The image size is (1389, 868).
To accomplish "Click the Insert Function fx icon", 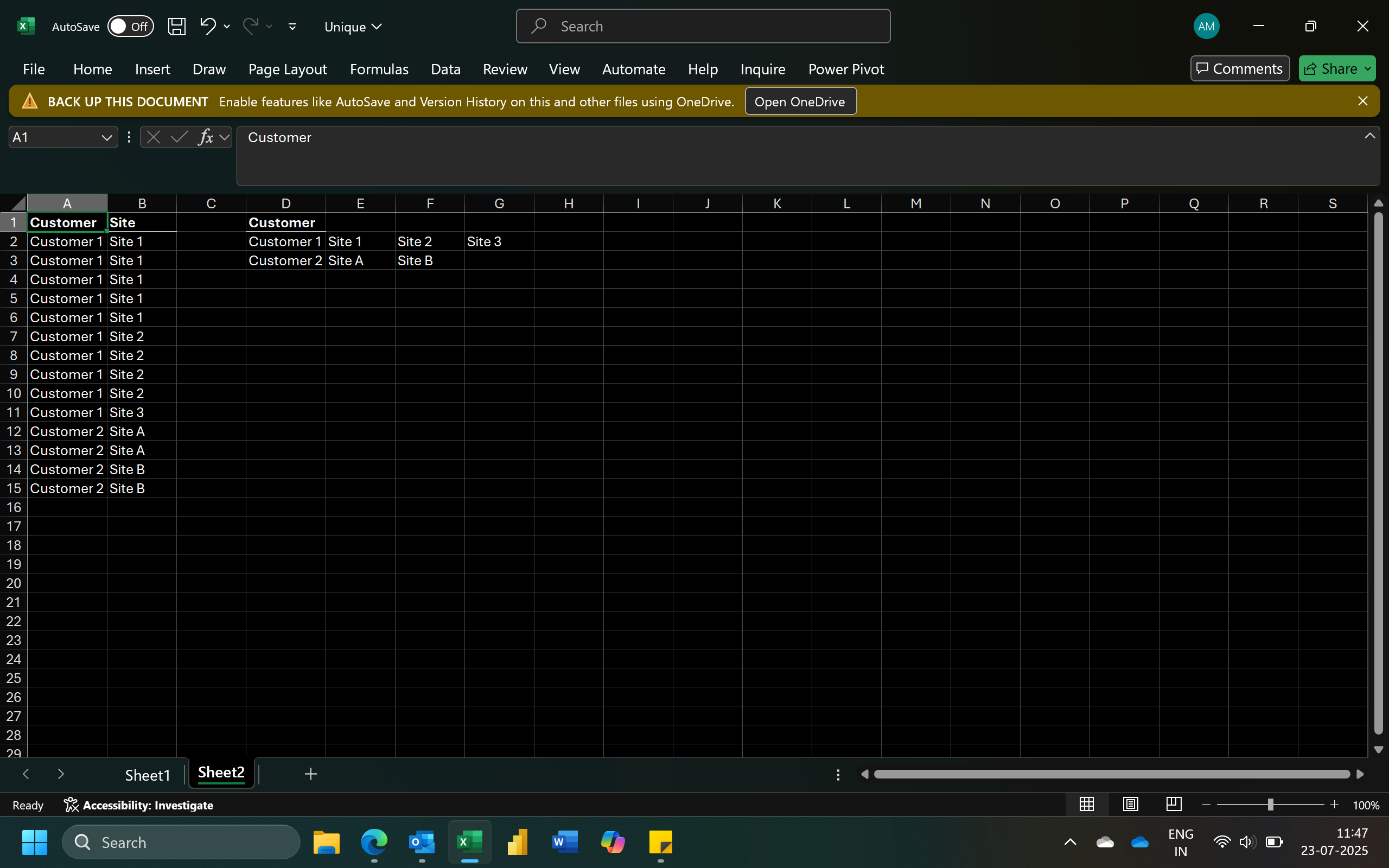I will pos(205,137).
